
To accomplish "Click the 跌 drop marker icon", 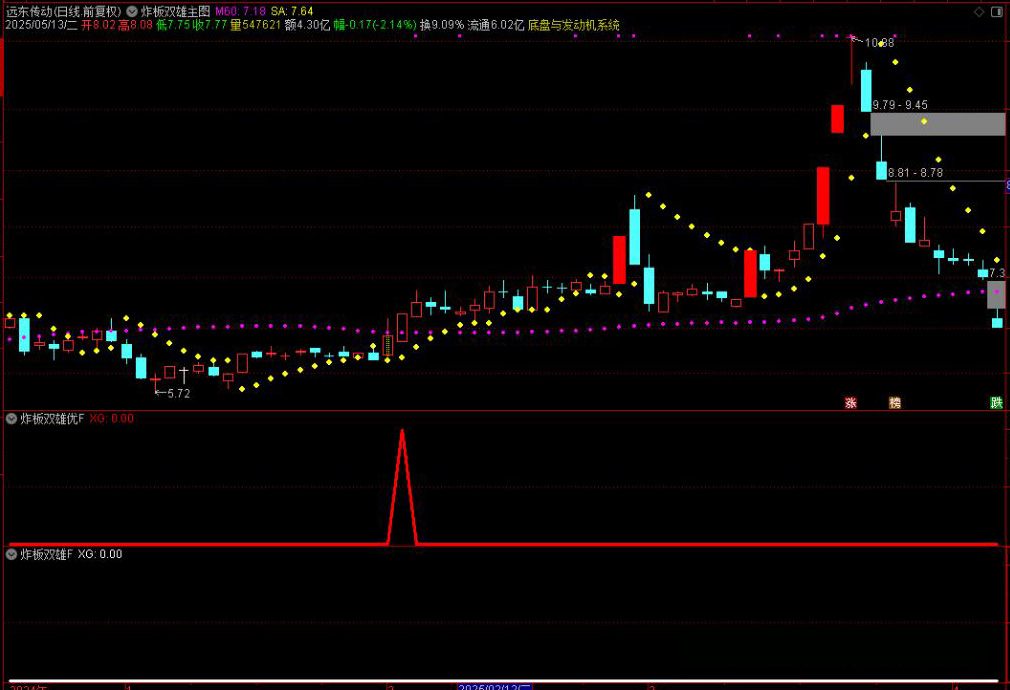I will (x=996, y=403).
